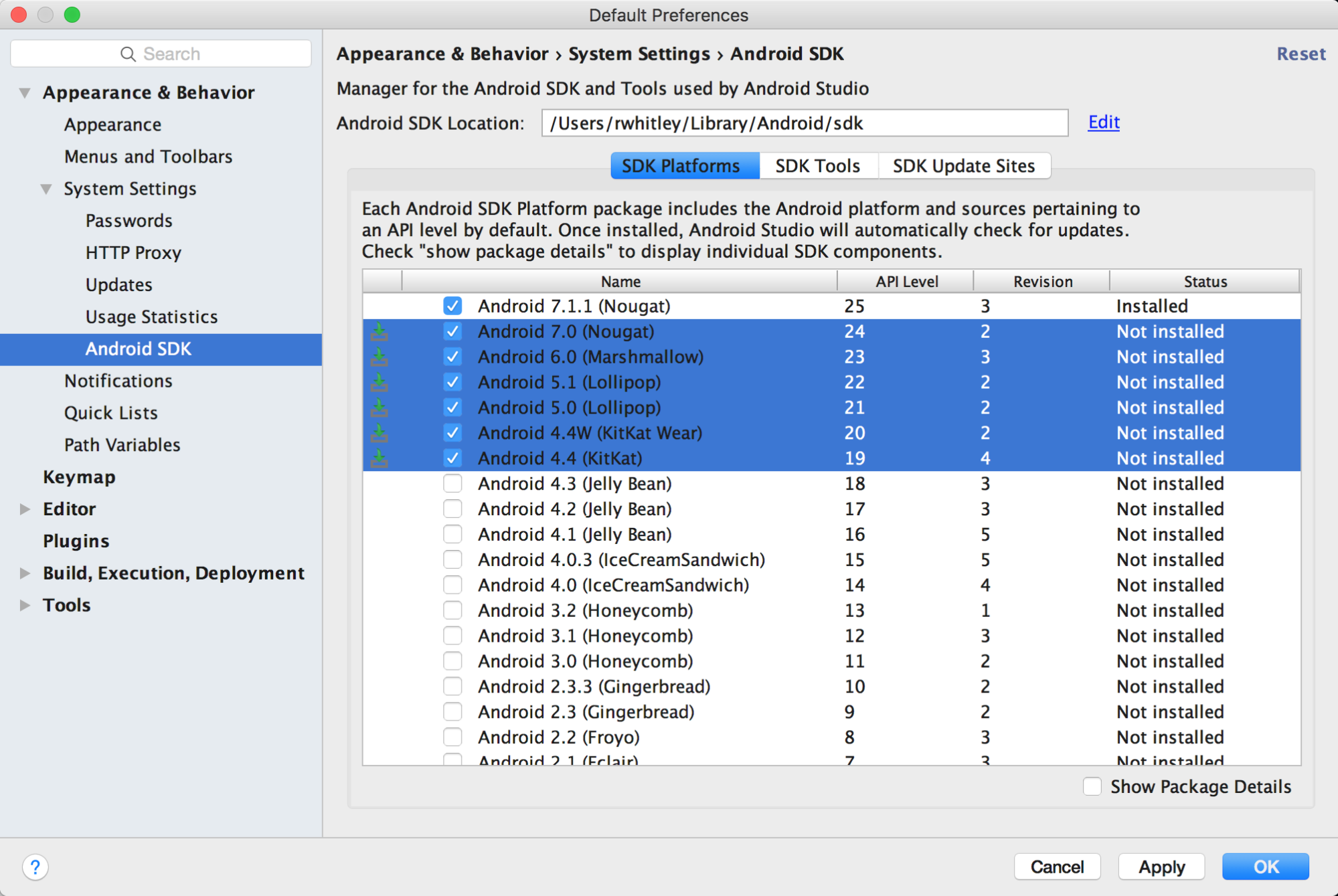Apply the preference changes
This screenshot has width=1338, height=896.
1161,867
